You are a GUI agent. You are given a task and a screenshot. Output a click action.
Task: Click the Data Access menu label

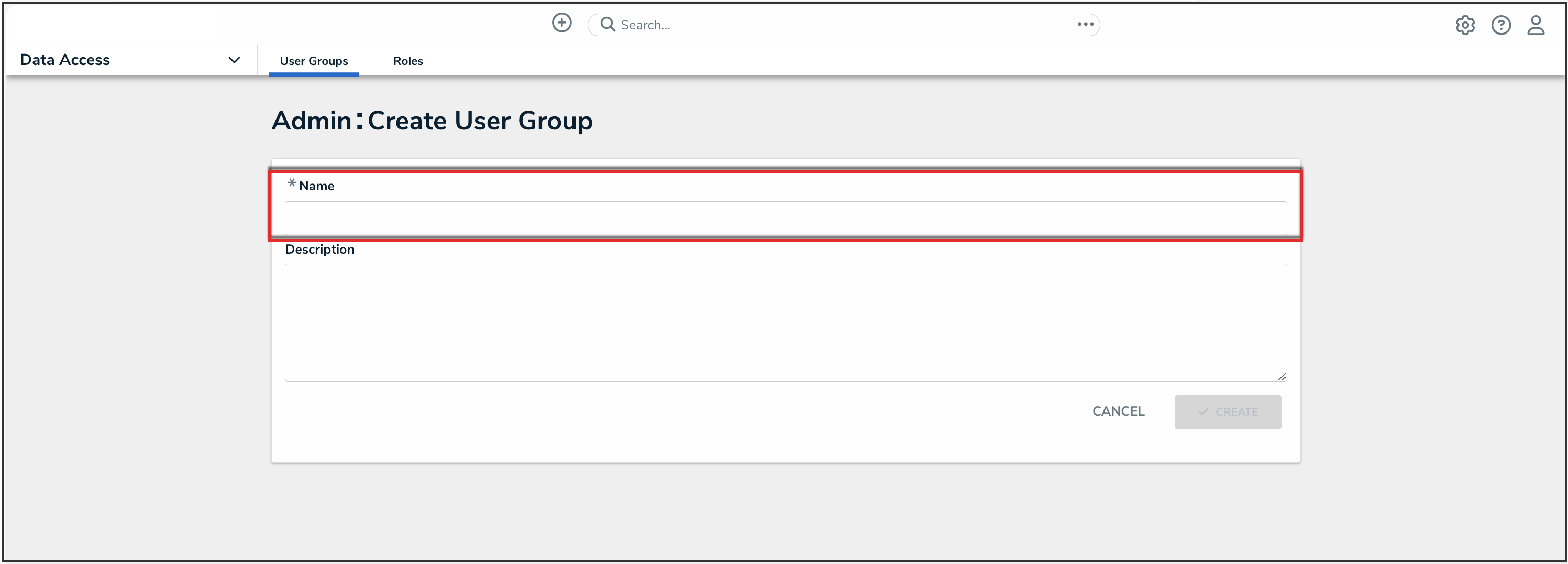click(x=65, y=60)
